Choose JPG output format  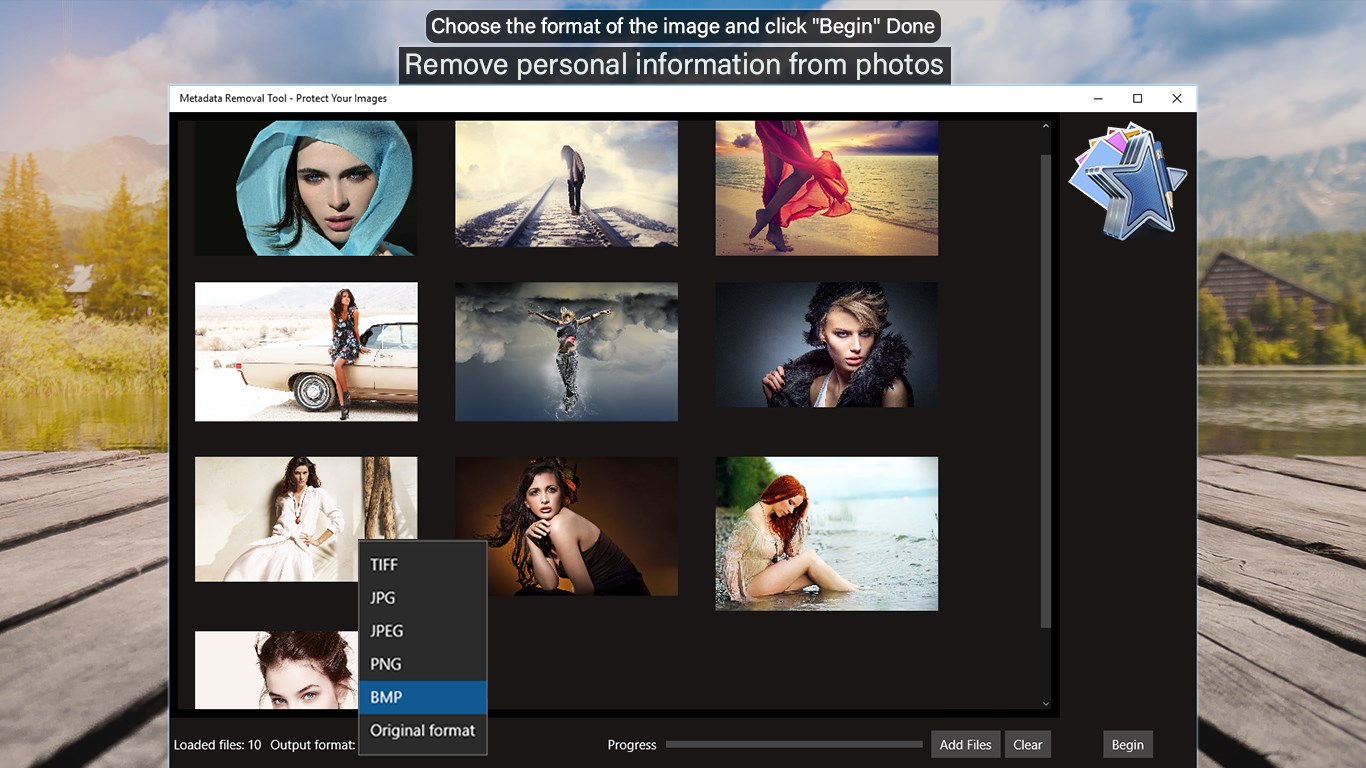pyautogui.click(x=422, y=597)
